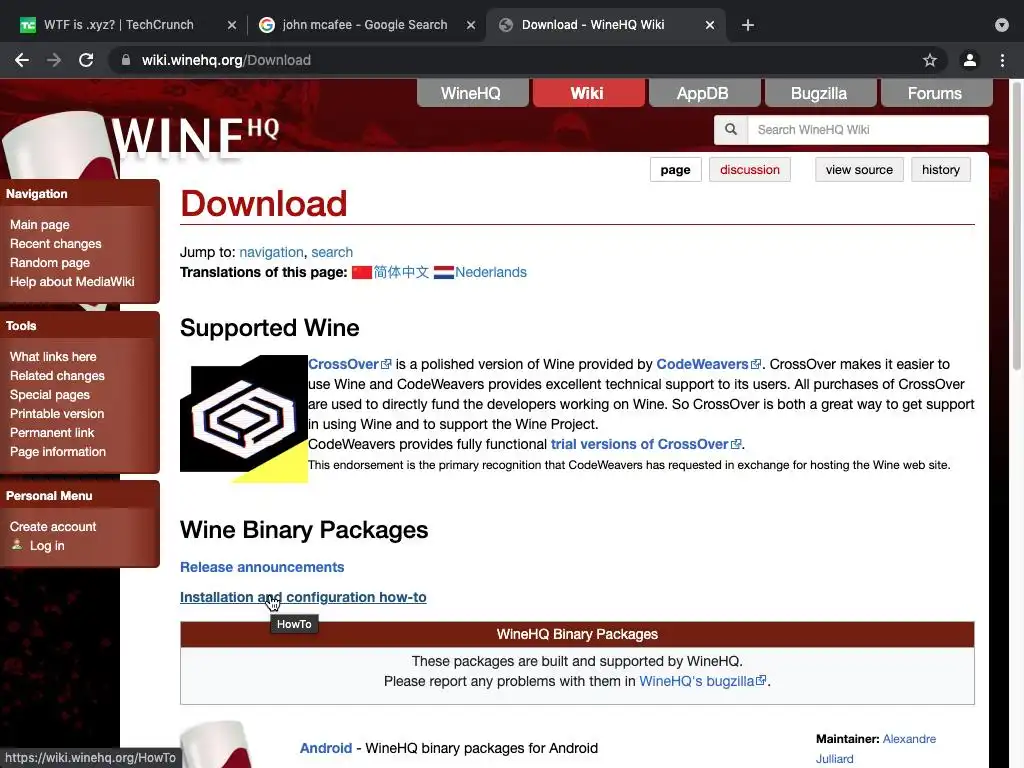Image resolution: width=1024 pixels, height=768 pixels.
Task: Open trial versions of CrossOver link
Action: 646,444
